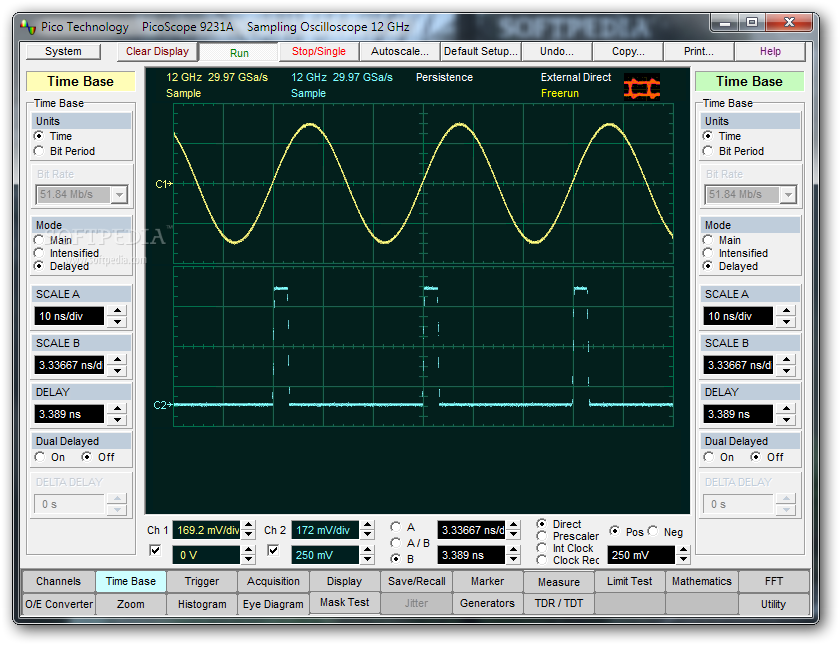The height and width of the screenshot is (645, 840).
Task: Toggle the Ch 1 enable checkbox
Action: coord(155,550)
